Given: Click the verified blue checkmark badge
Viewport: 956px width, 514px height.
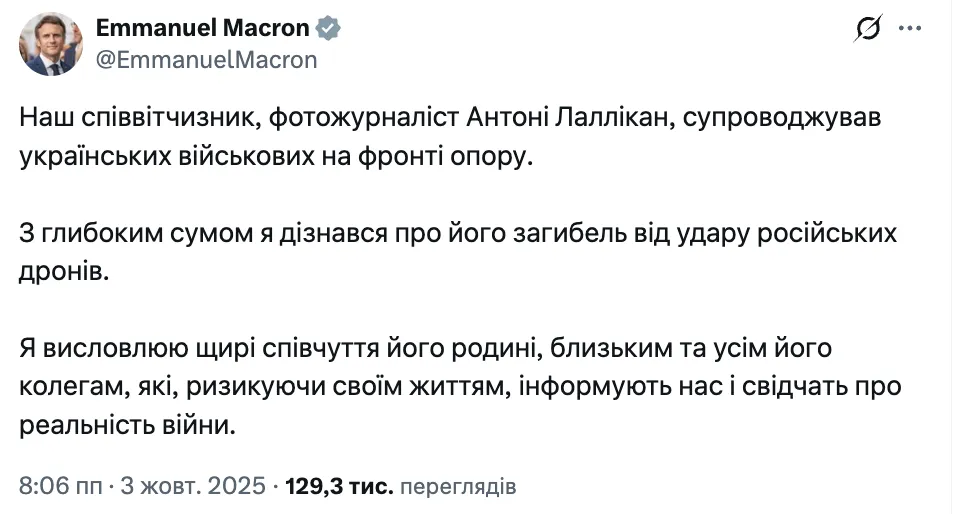Looking at the screenshot, I should (330, 30).
